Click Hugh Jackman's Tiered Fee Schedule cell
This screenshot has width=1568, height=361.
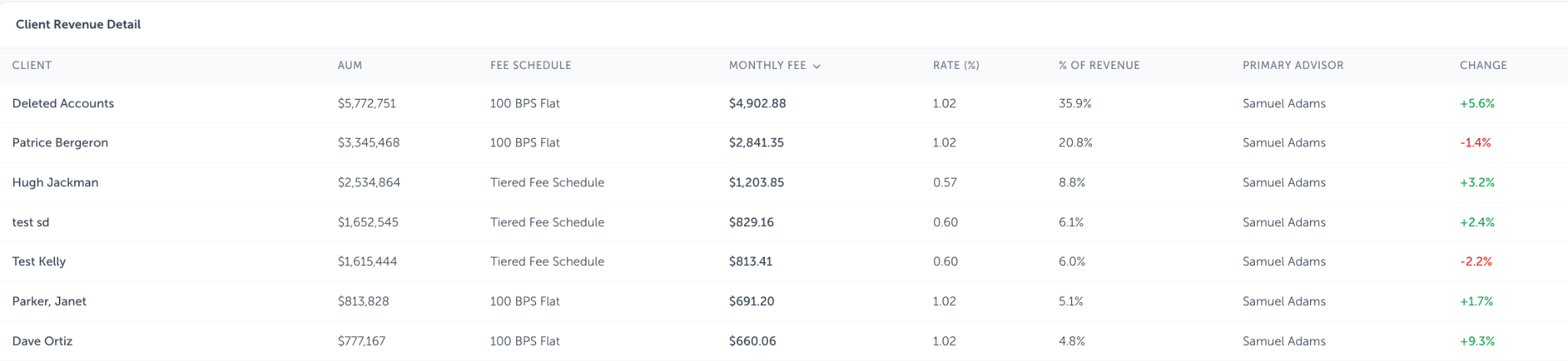[x=547, y=182]
